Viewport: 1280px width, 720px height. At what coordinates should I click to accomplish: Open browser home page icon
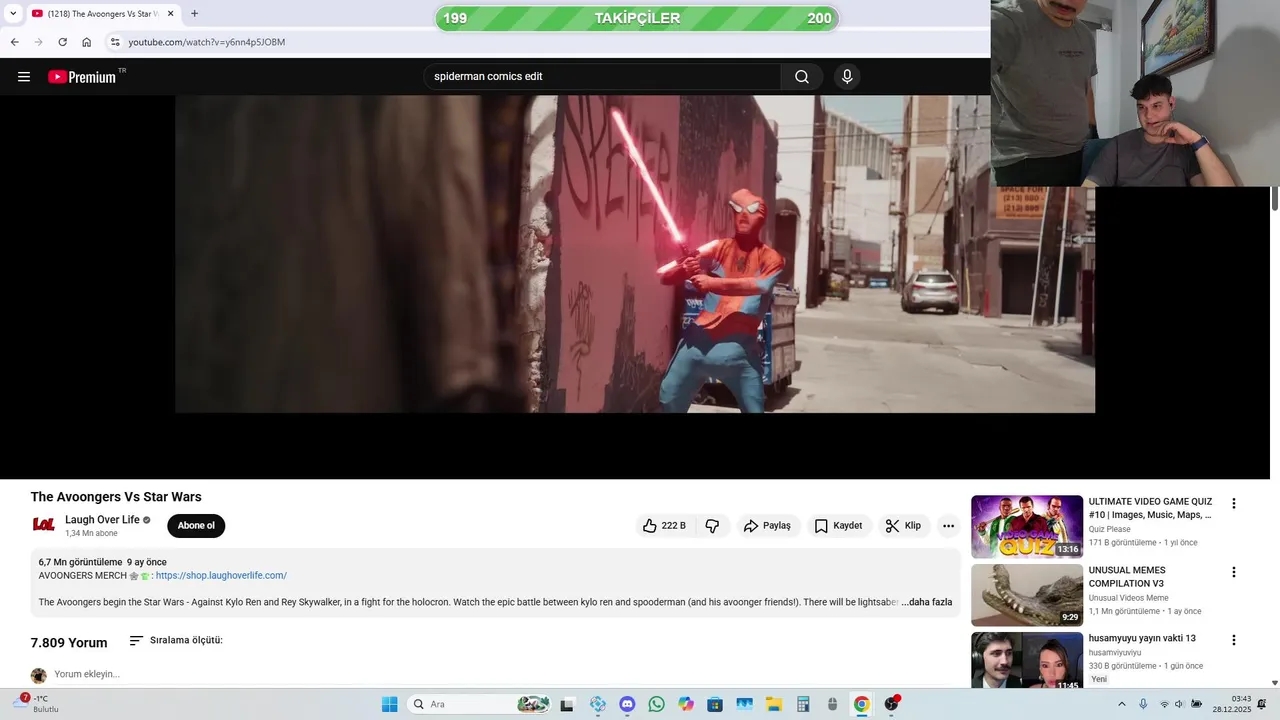[x=86, y=42]
